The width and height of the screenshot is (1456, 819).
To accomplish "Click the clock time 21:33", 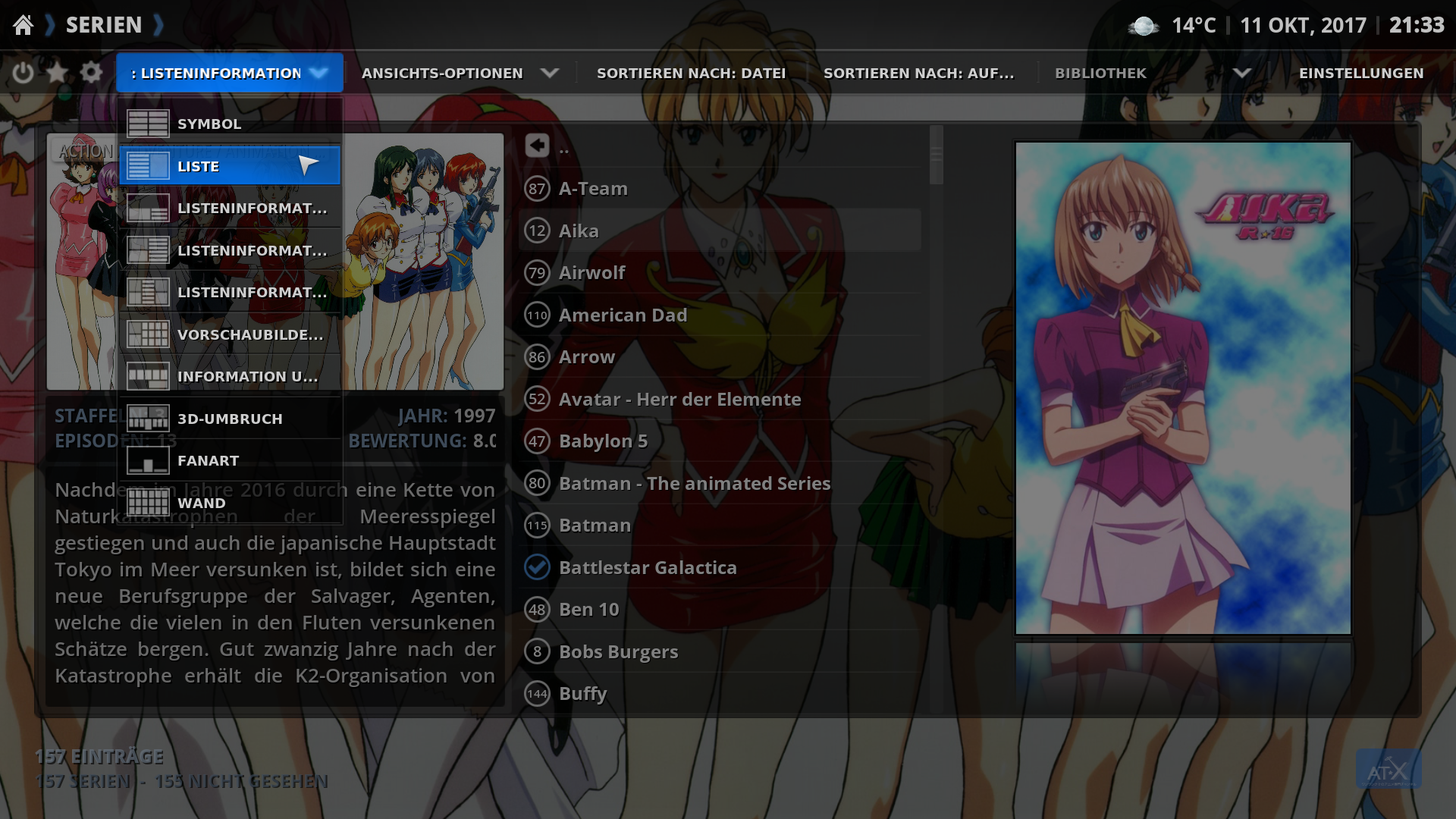I will (x=1417, y=25).
